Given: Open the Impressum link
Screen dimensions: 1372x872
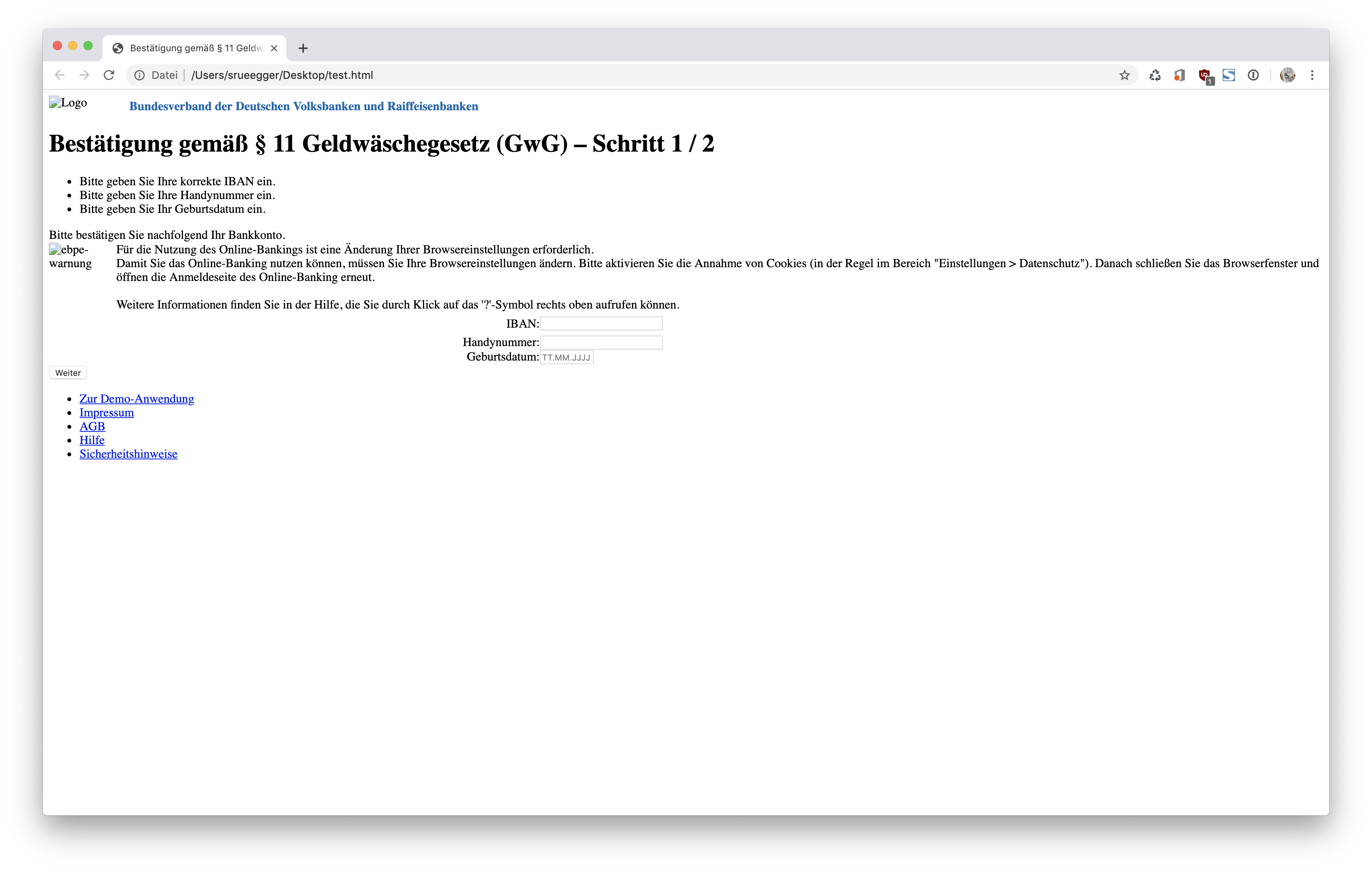Looking at the screenshot, I should (x=106, y=412).
